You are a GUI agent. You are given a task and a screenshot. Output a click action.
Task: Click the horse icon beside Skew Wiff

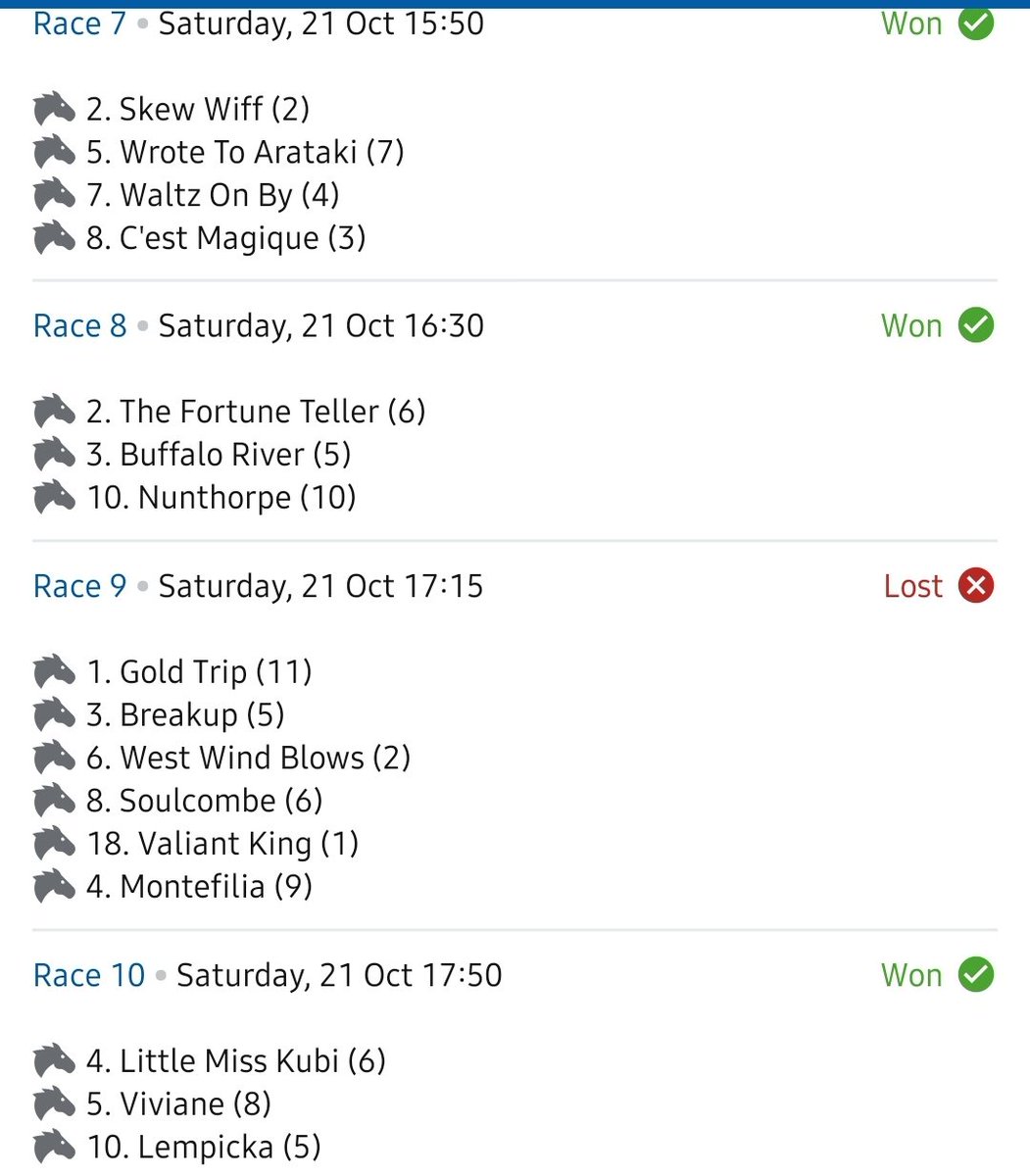pos(54,109)
